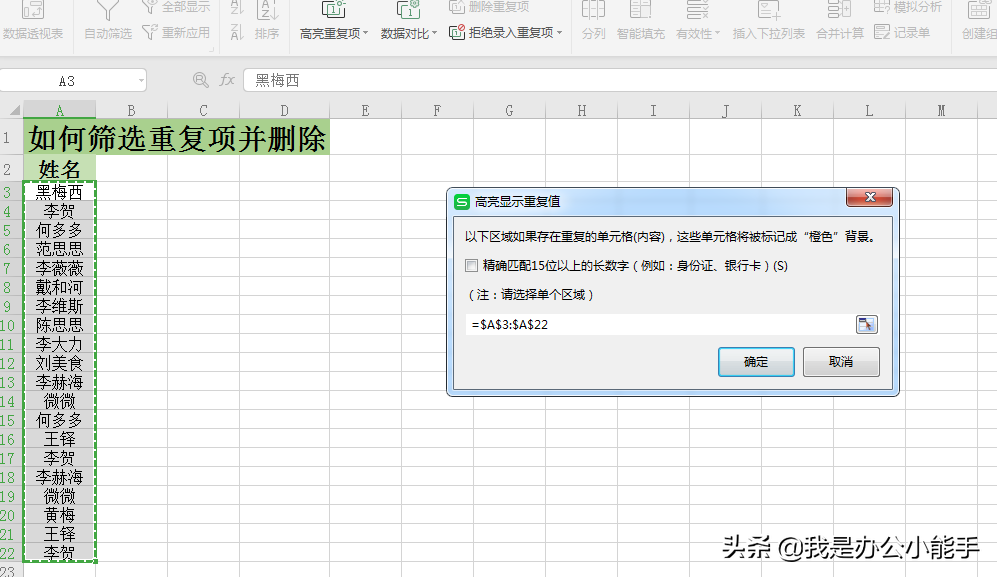Select cell 陈思思 in row 10
Screen dimensions: 997x577
click(60, 325)
